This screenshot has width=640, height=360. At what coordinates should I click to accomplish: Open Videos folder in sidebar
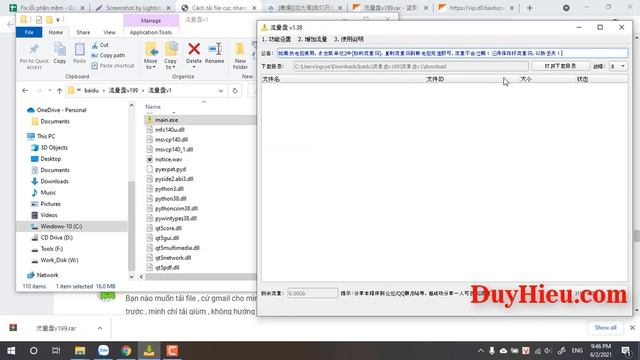49,215
